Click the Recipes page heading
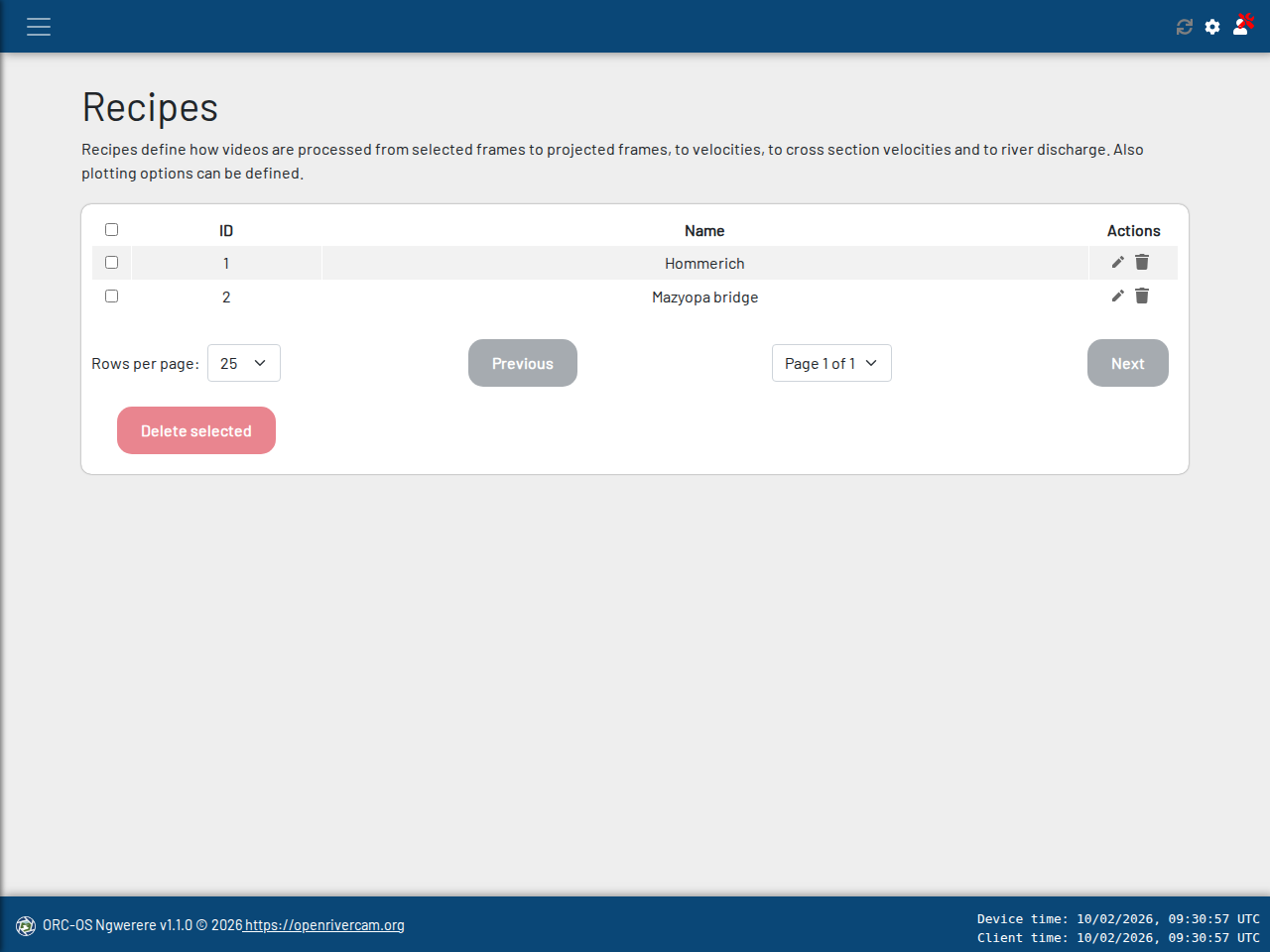The image size is (1270, 952). click(x=150, y=107)
